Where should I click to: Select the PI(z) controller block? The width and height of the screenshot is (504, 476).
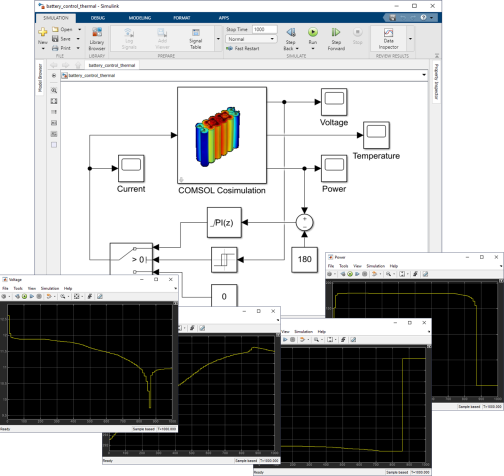coord(224,223)
